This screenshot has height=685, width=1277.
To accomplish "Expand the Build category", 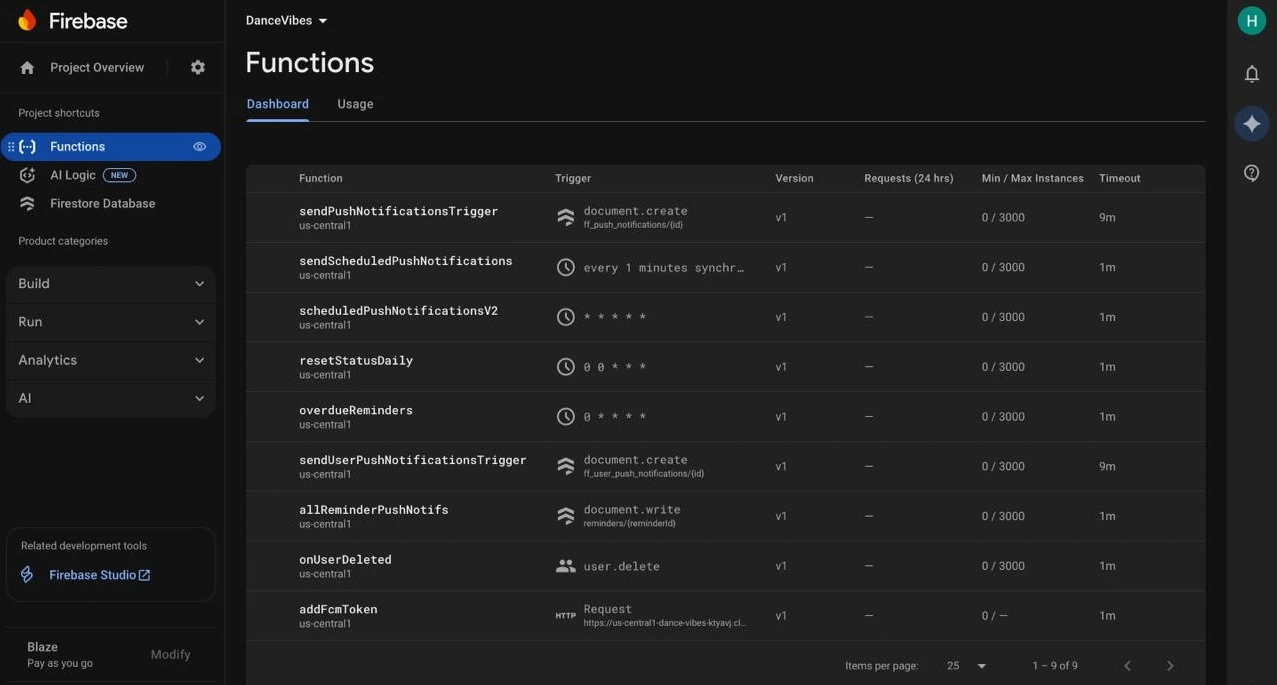I will [111, 284].
